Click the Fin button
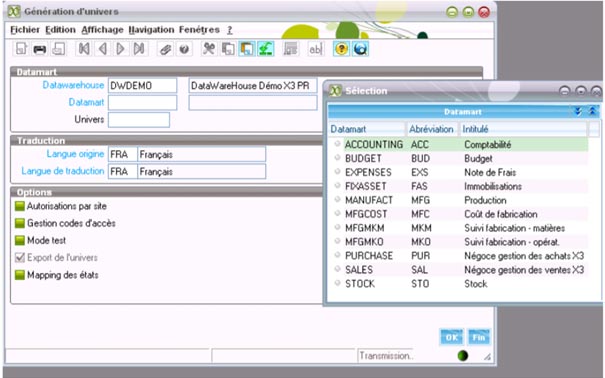This screenshot has width=605, height=378. pos(478,338)
